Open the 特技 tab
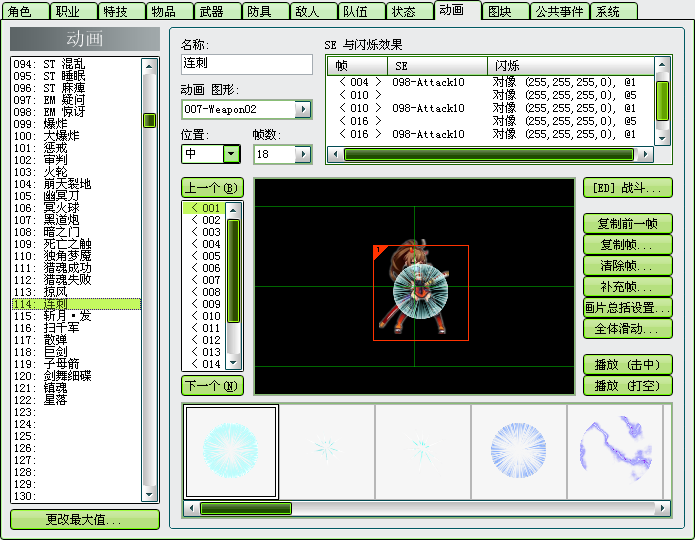 coord(121,11)
